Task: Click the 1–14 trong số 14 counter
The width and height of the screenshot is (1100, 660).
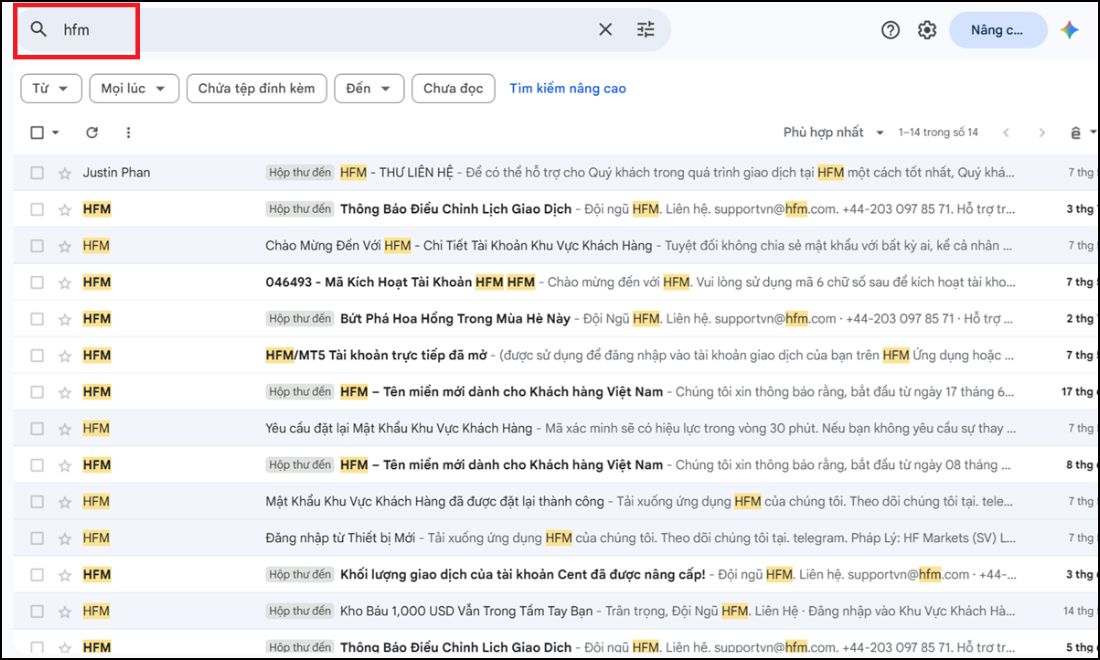Action: tap(938, 133)
